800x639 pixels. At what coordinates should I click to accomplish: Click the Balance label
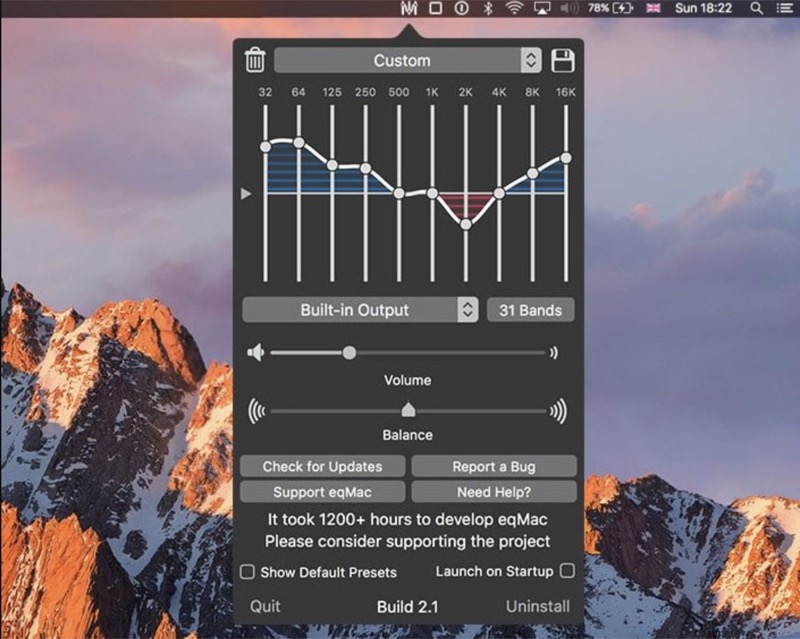pos(408,435)
